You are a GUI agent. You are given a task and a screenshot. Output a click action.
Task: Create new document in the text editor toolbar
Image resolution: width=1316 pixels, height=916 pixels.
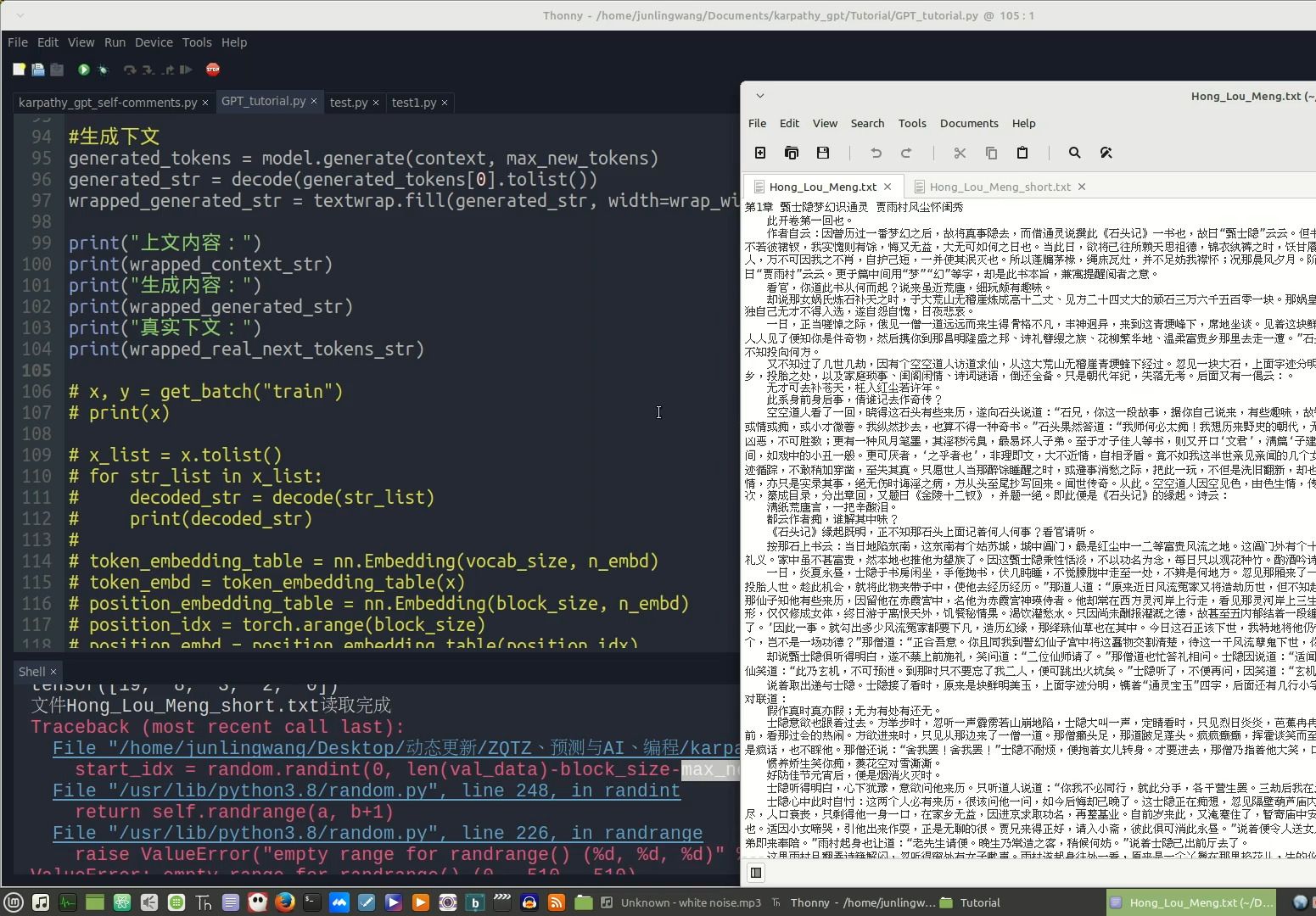pyautogui.click(x=760, y=153)
